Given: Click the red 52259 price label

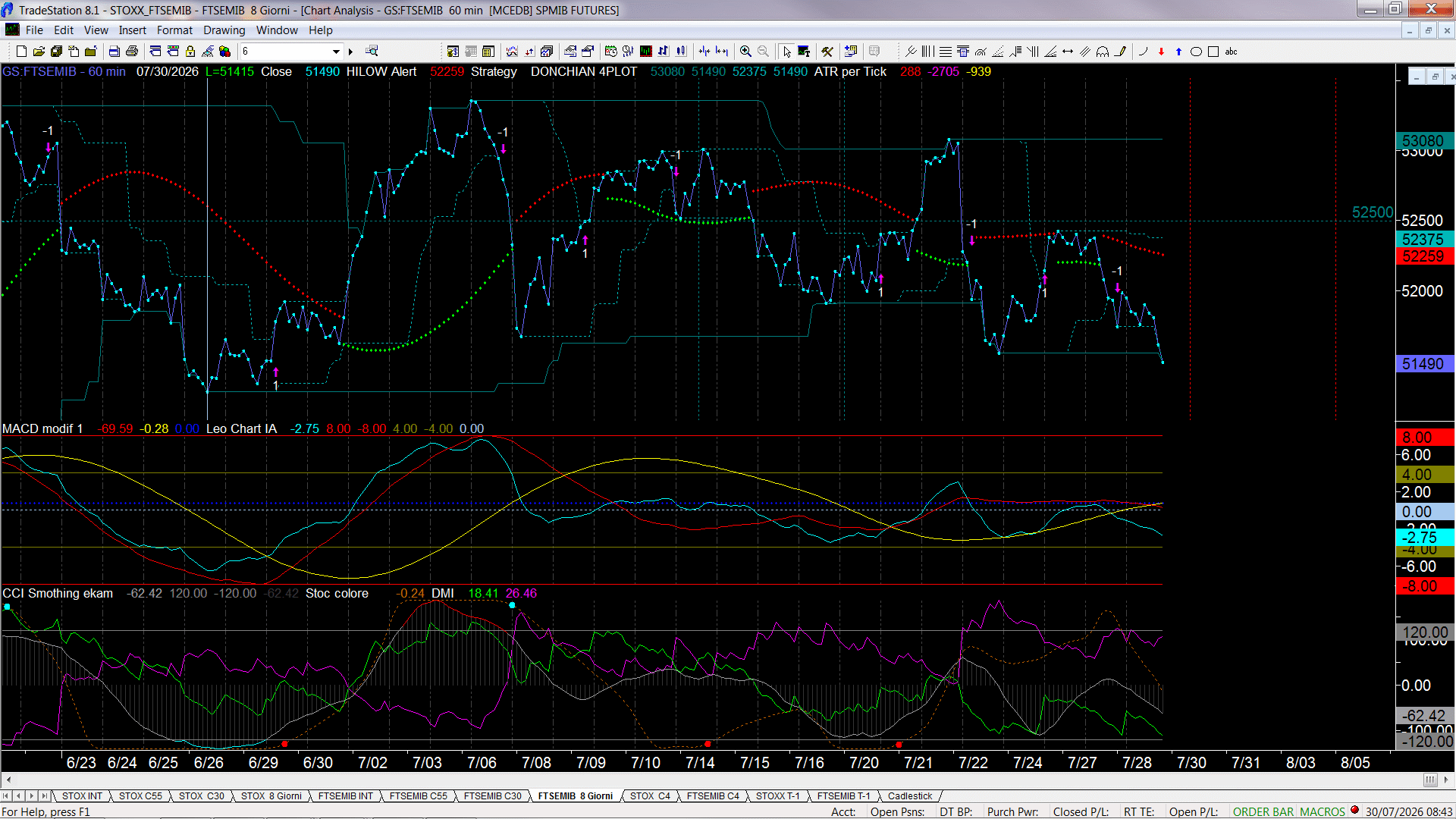Looking at the screenshot, I should [x=1423, y=256].
